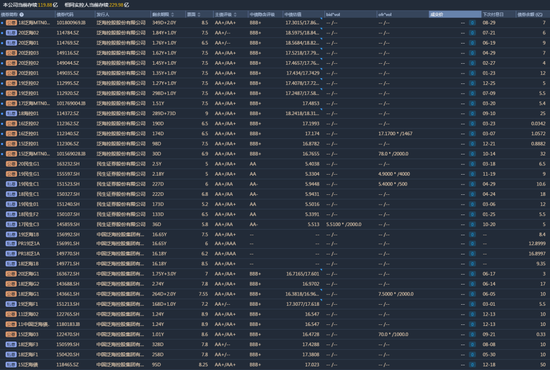Click the issuer name in row 151240.SH

(x=121, y=204)
